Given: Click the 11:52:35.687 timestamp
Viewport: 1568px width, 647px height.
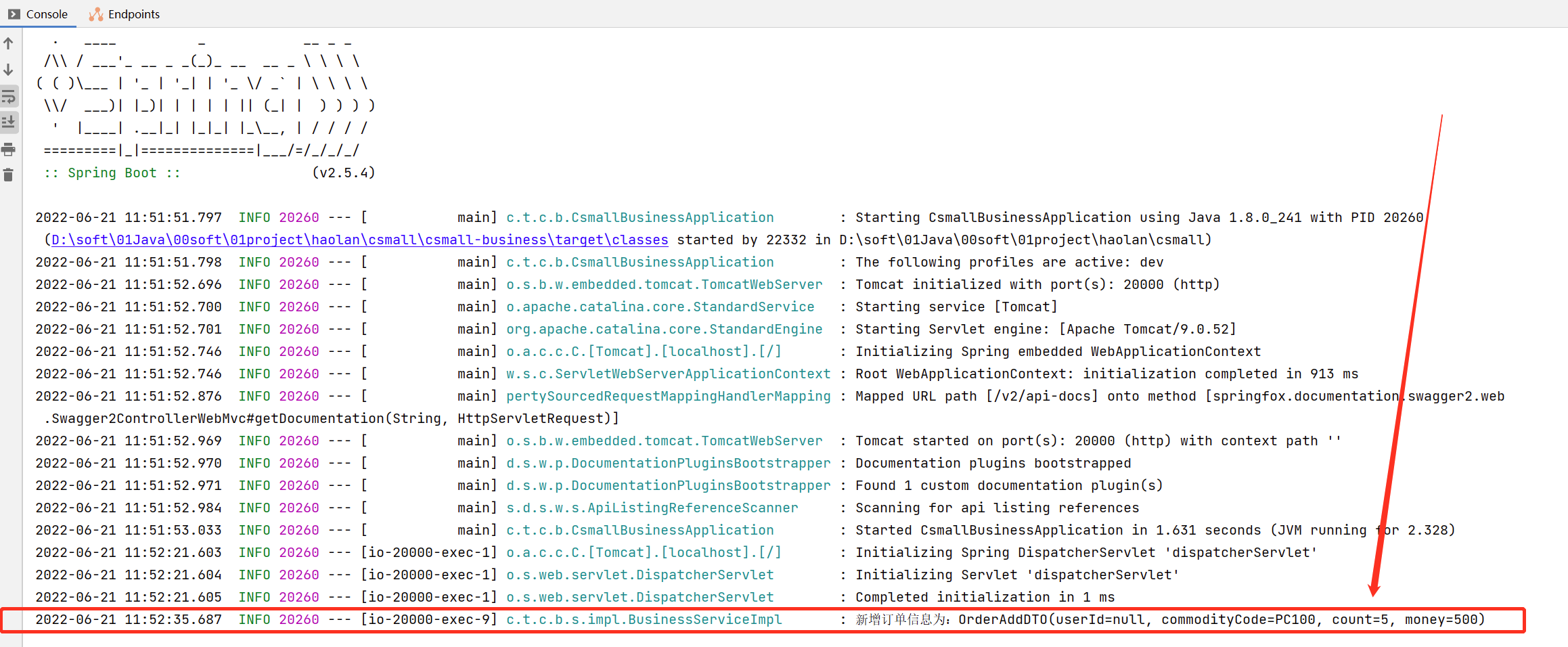Looking at the screenshot, I should pyautogui.click(x=173, y=619).
